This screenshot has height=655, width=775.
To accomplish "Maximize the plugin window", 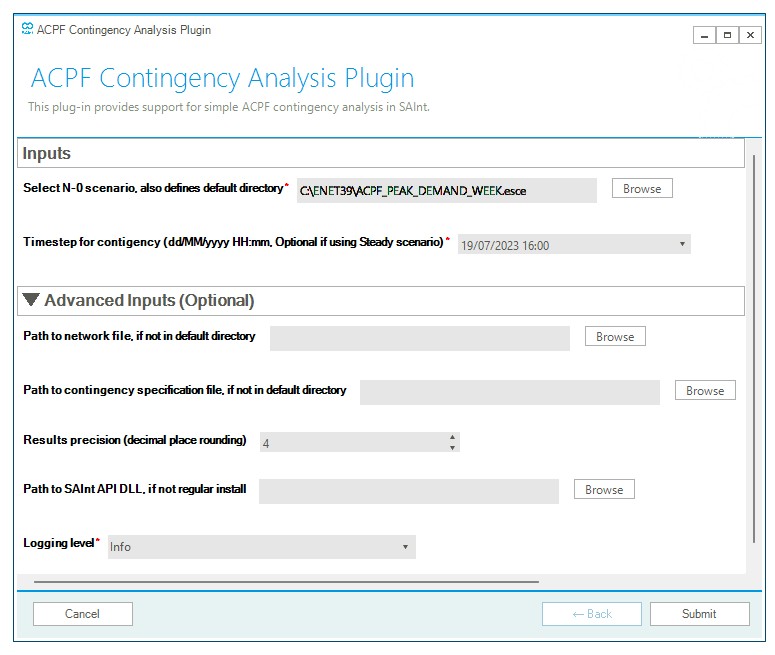I will pos(727,35).
